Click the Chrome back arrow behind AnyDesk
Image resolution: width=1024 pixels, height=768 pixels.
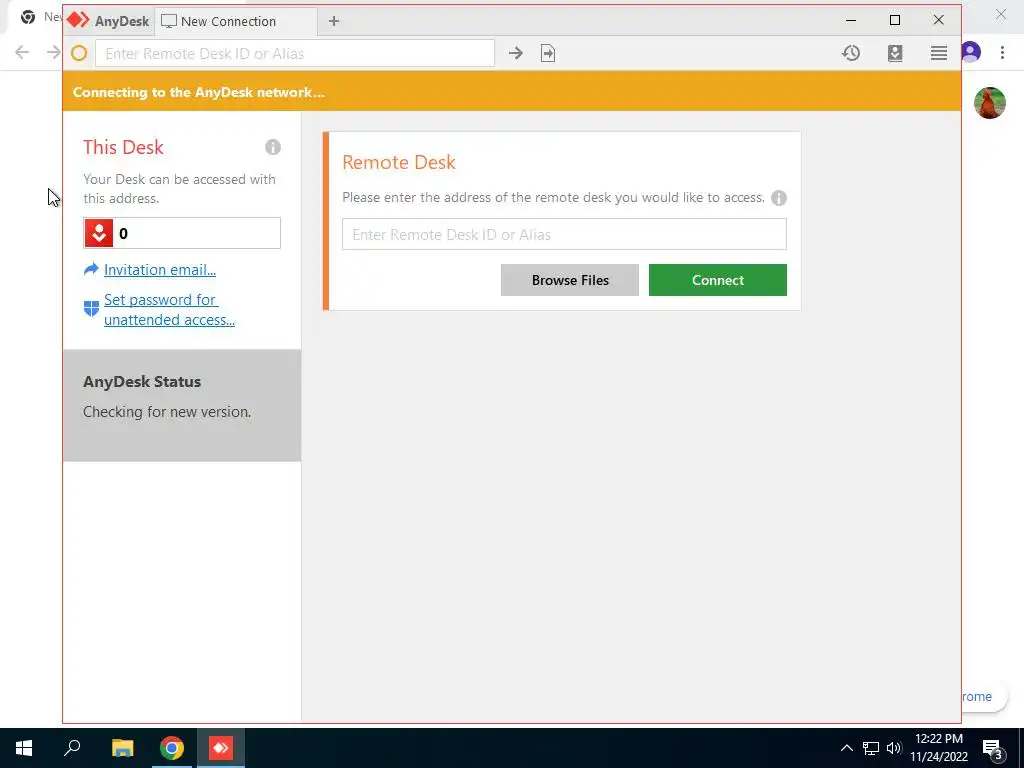[22, 52]
